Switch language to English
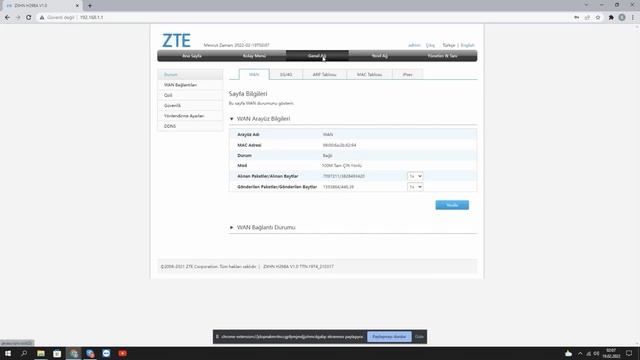The height and width of the screenshot is (360, 640). 467,45
